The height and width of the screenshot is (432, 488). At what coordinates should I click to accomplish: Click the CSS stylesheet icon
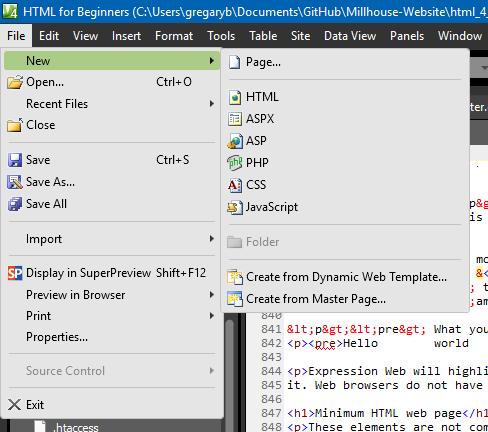pos(235,185)
